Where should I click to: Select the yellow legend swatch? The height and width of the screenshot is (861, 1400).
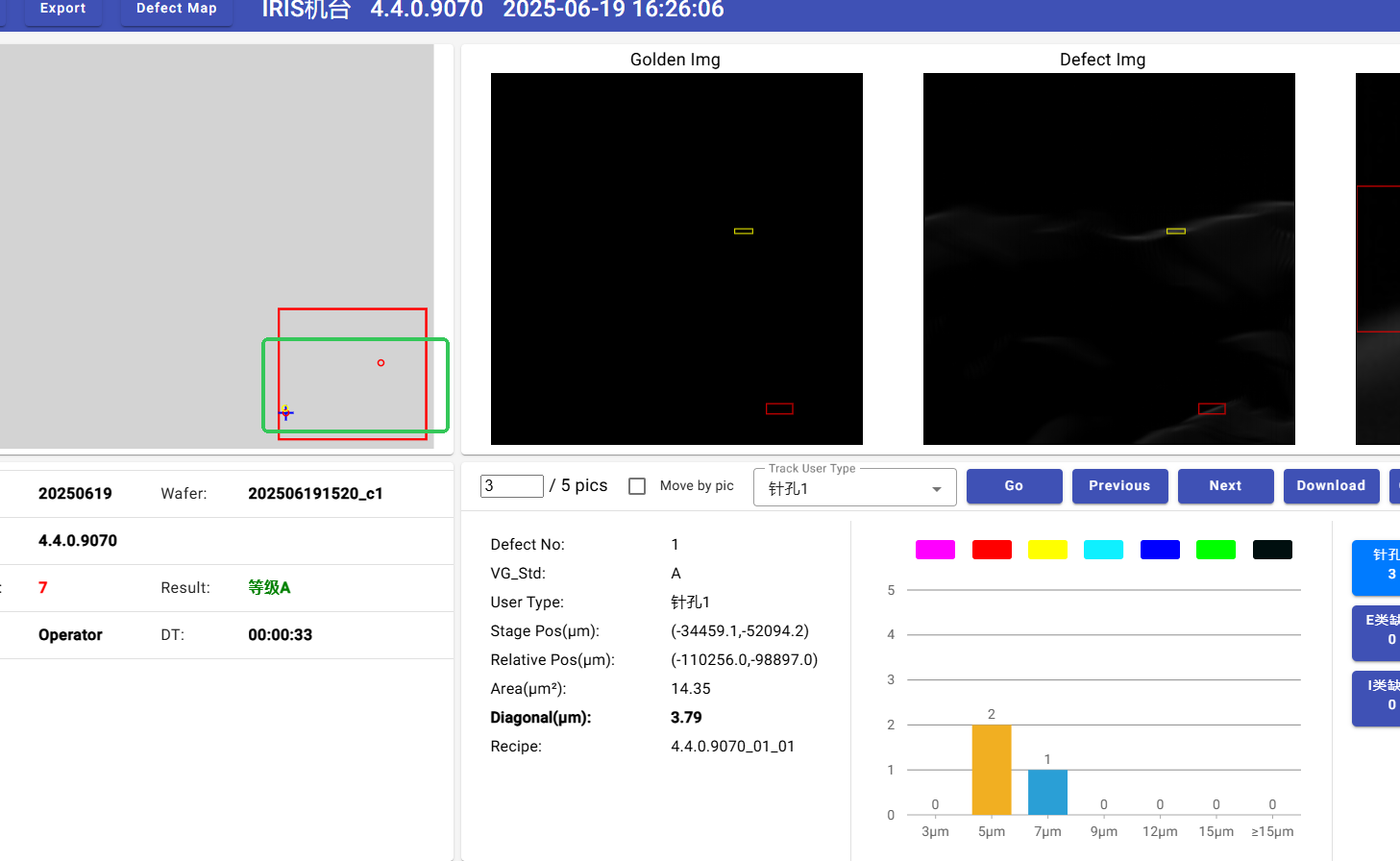pyautogui.click(x=1047, y=550)
